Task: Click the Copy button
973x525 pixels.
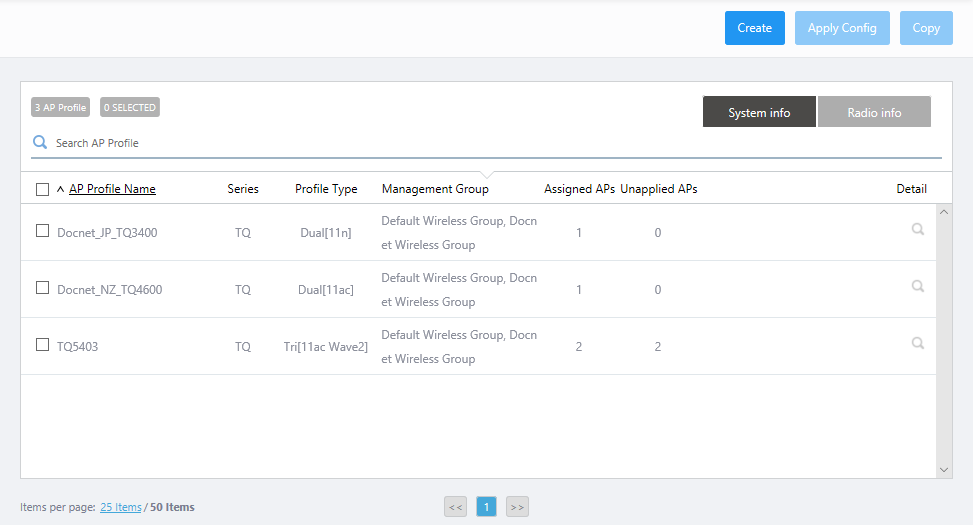Action: [926, 28]
